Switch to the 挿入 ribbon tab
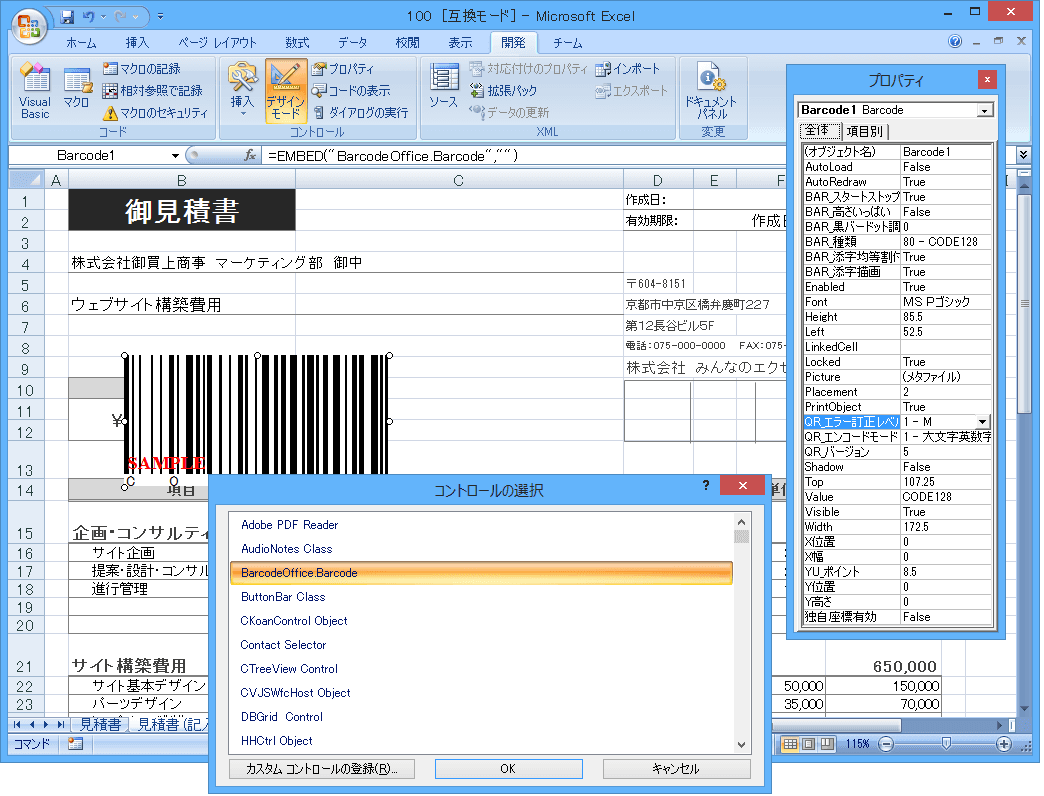The width and height of the screenshot is (1044, 796). point(137,43)
